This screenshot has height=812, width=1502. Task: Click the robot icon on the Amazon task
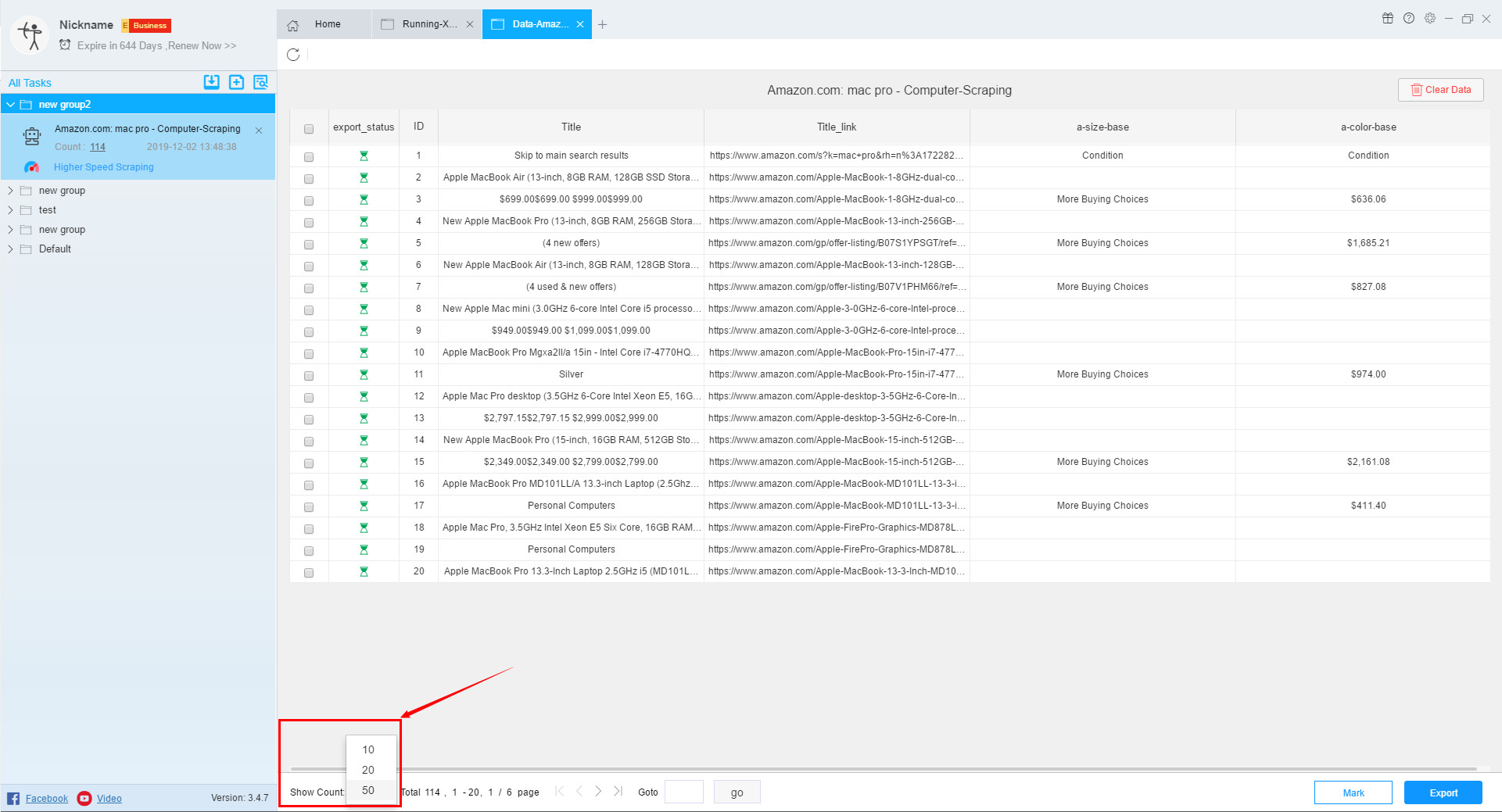(31, 135)
